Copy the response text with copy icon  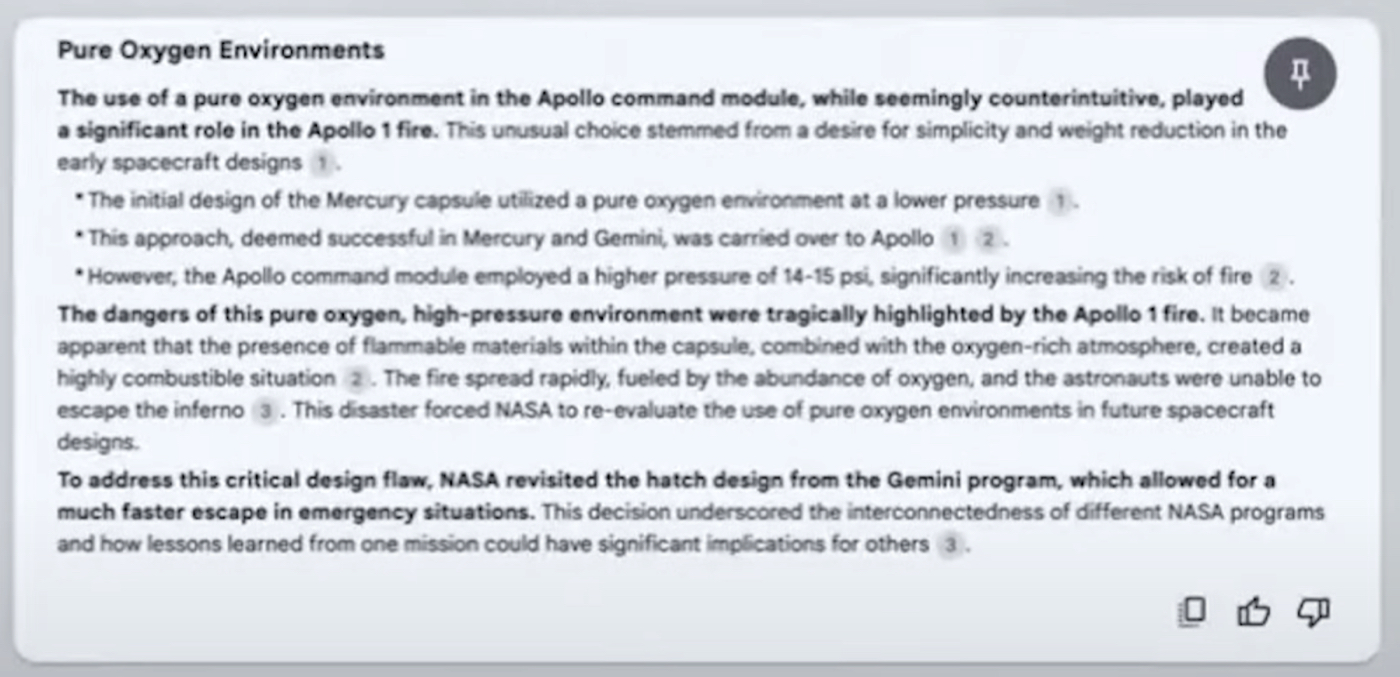tap(1192, 612)
